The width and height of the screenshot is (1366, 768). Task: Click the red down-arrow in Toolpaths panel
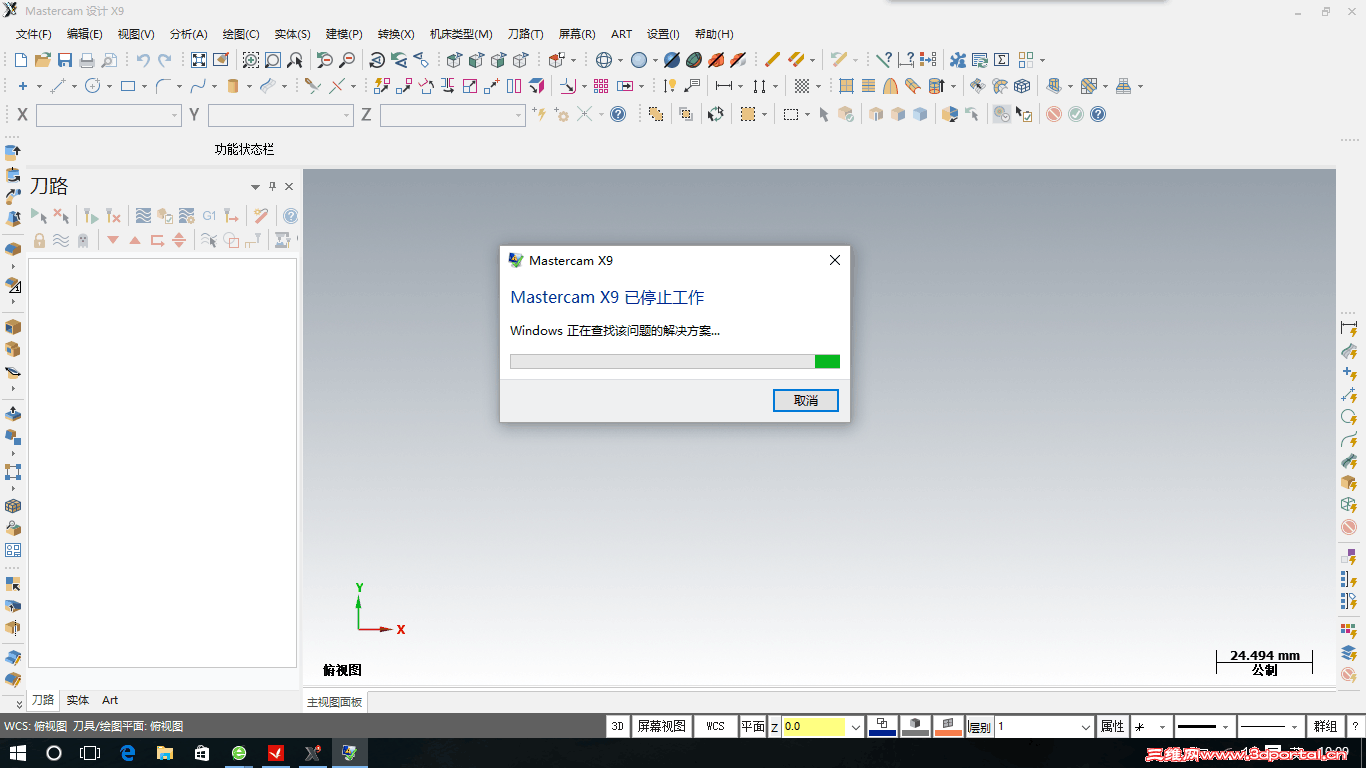[113, 240]
